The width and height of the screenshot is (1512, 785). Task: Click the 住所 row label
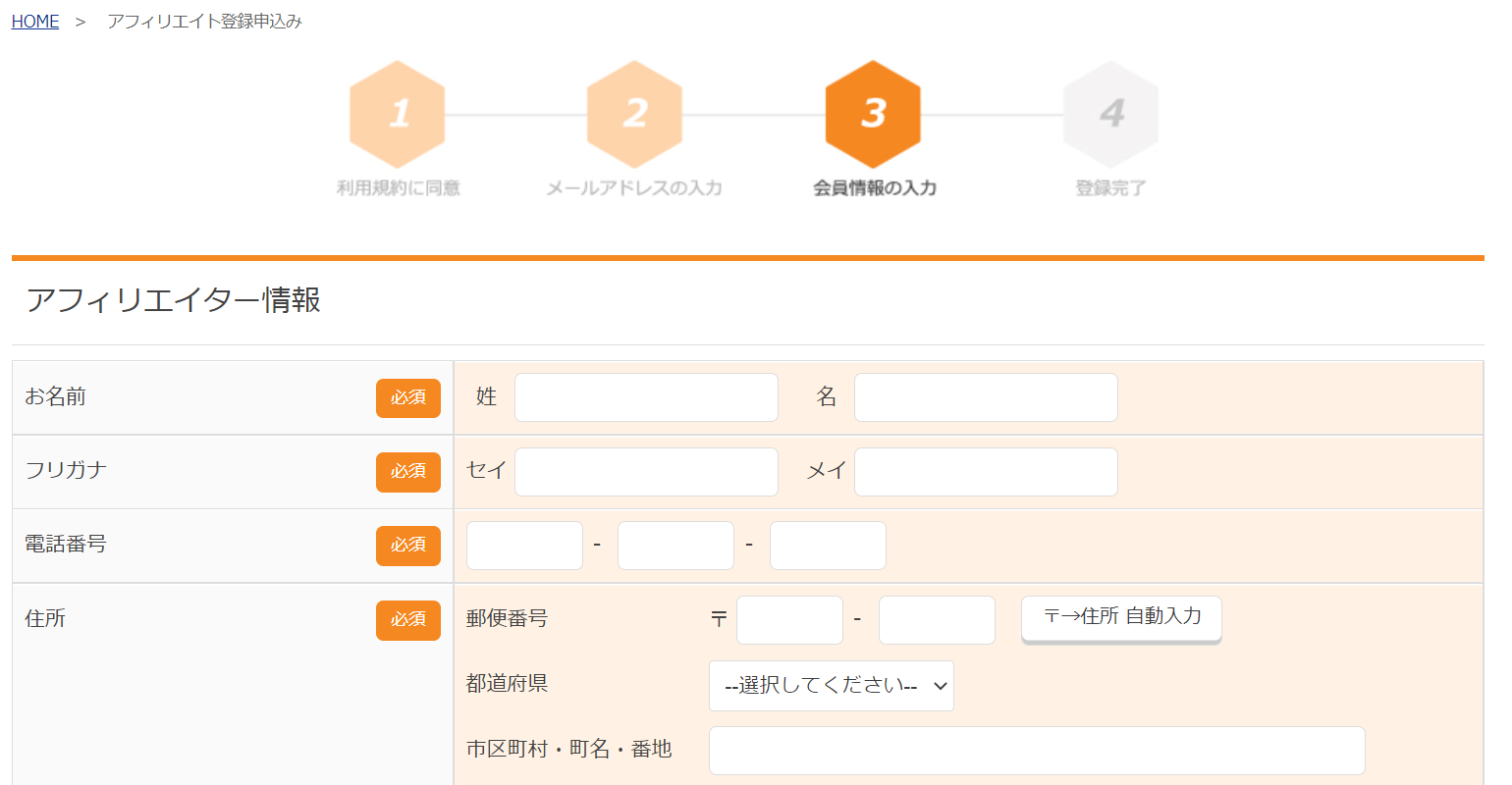click(45, 618)
